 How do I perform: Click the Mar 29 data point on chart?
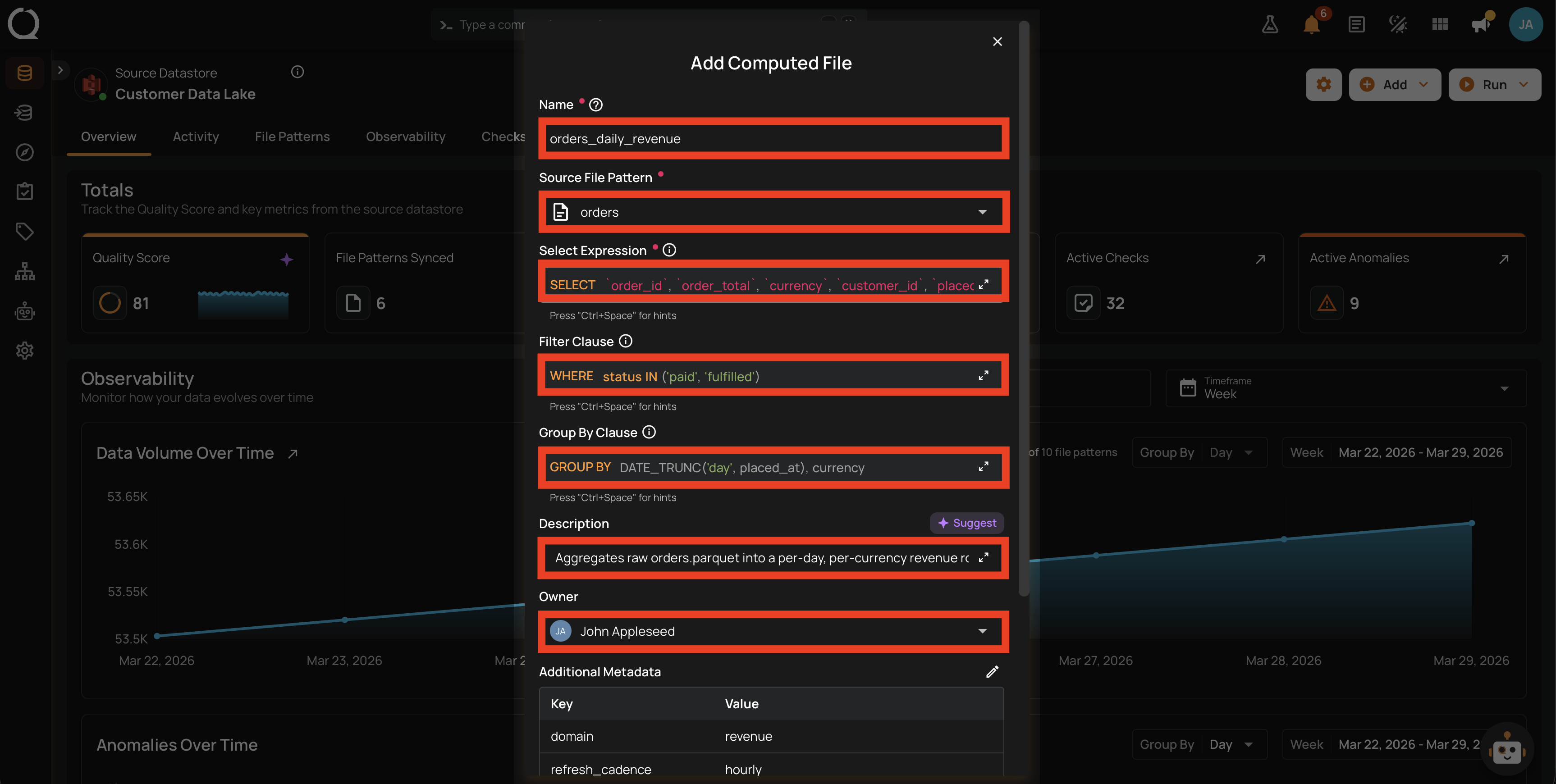(x=1471, y=523)
